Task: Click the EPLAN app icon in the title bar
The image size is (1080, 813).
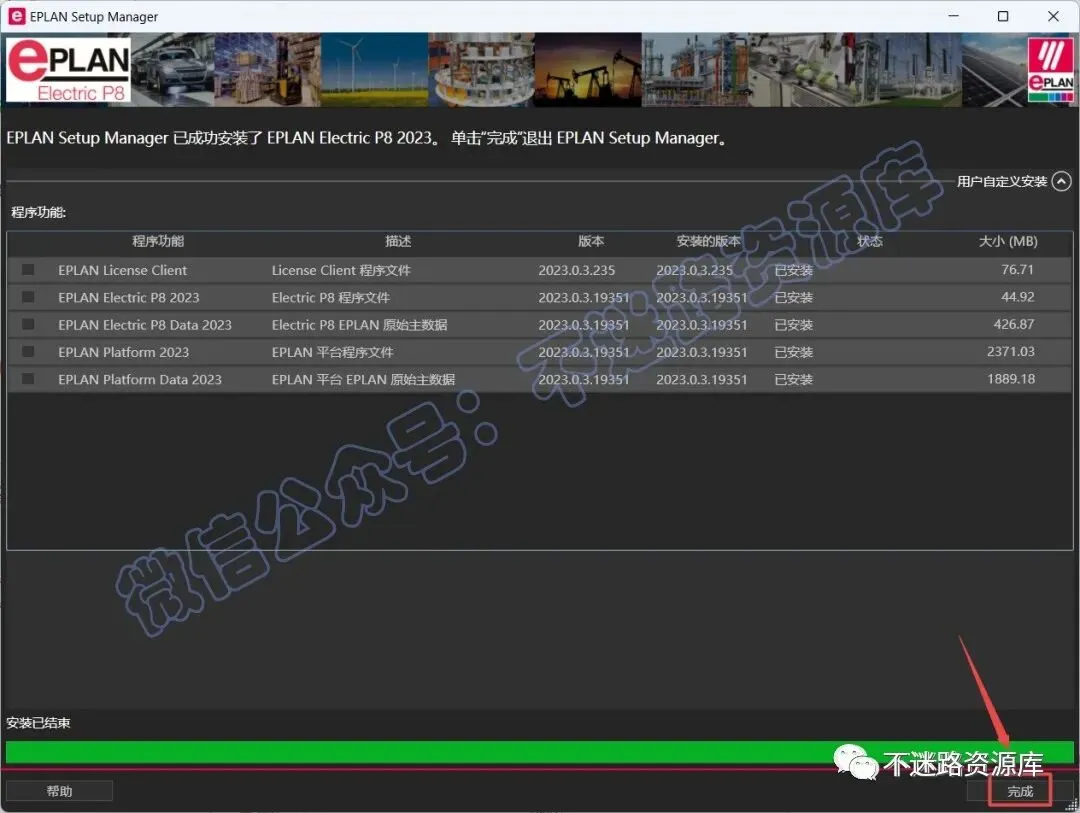Action: tap(17, 16)
